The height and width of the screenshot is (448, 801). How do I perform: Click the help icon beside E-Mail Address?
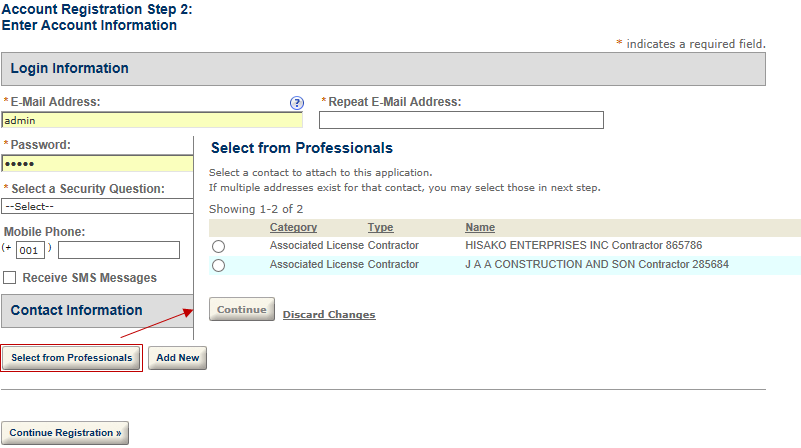296,103
